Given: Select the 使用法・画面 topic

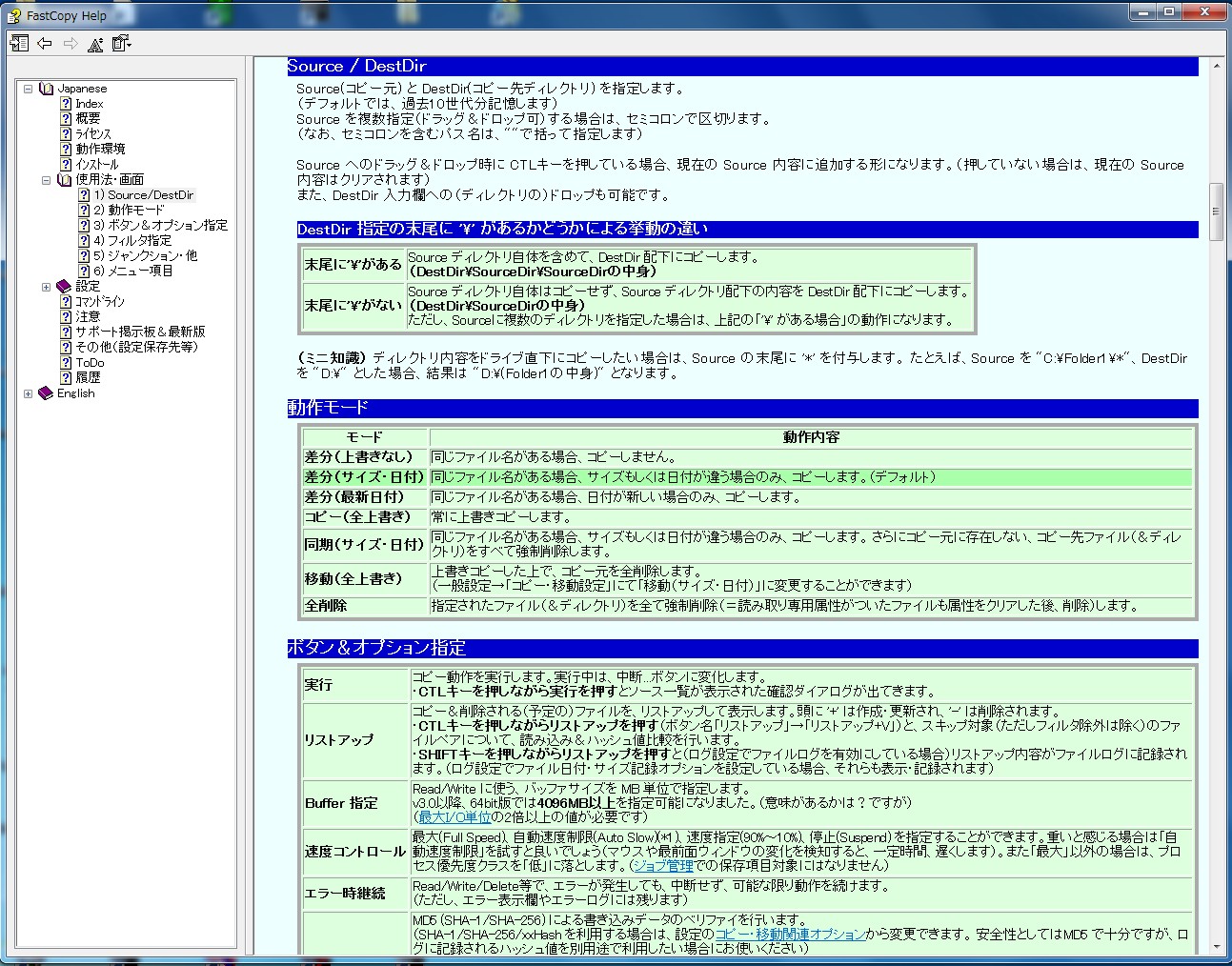Looking at the screenshot, I should pyautogui.click(x=110, y=179).
